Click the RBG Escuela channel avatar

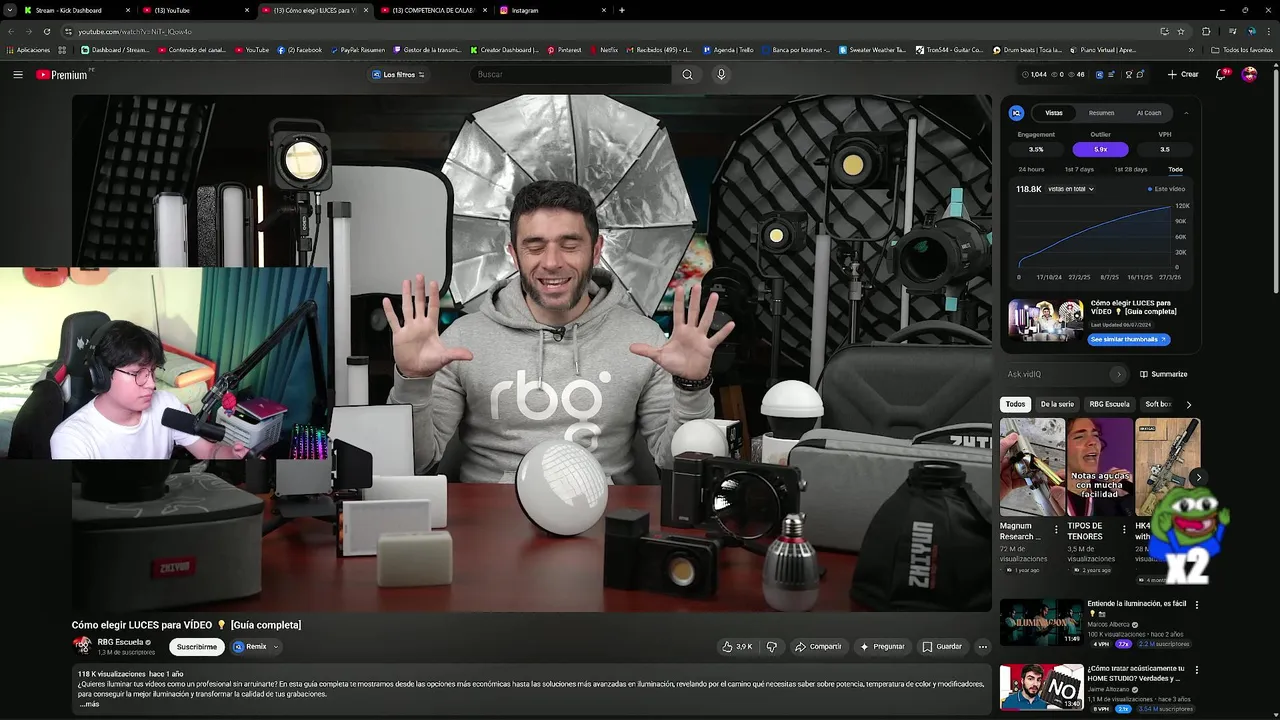click(x=82, y=646)
